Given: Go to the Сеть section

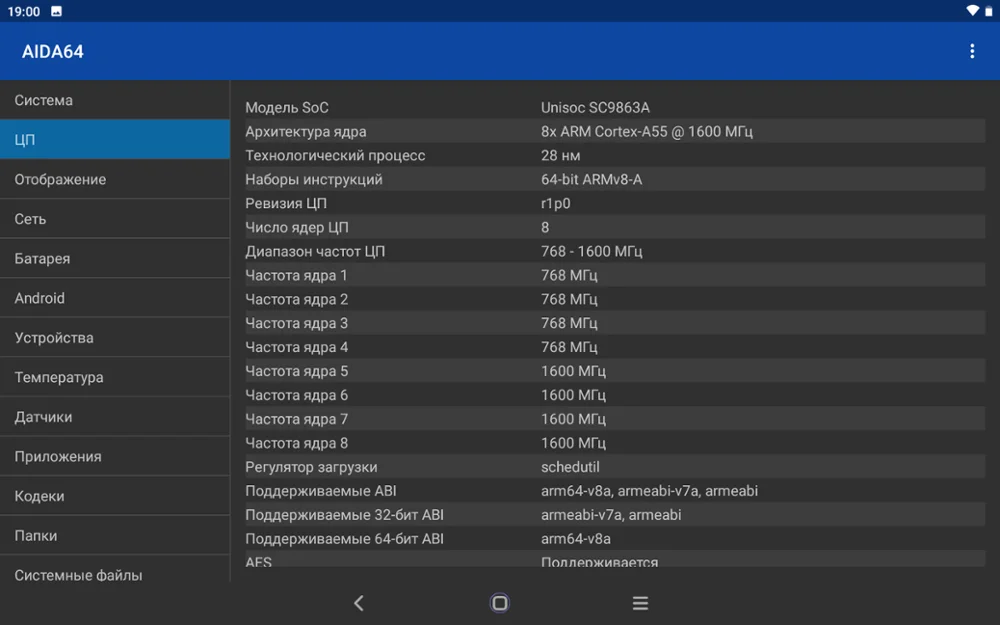Looking at the screenshot, I should tap(115, 219).
